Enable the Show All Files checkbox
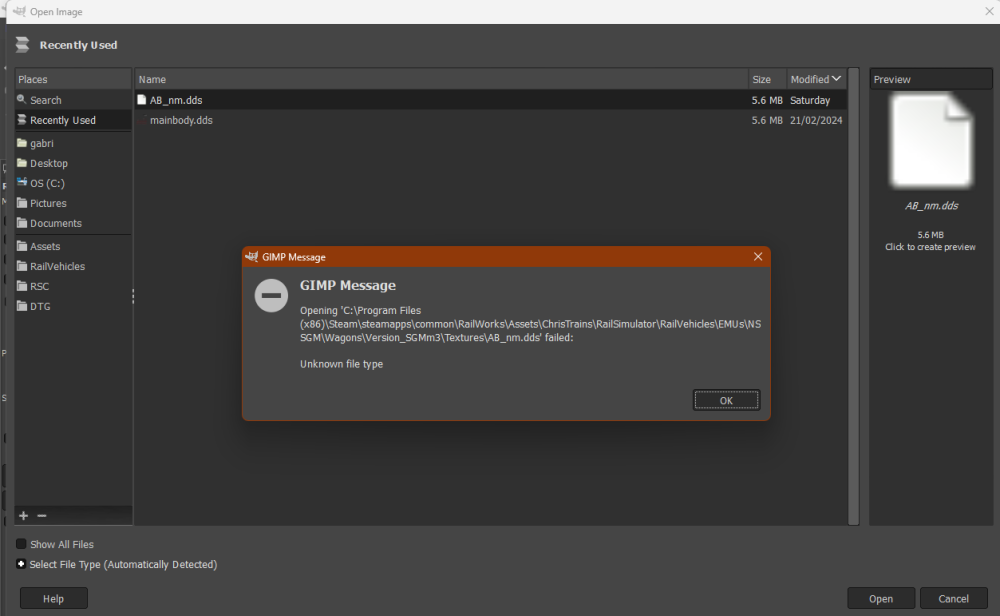This screenshot has width=1000, height=616. (21, 544)
